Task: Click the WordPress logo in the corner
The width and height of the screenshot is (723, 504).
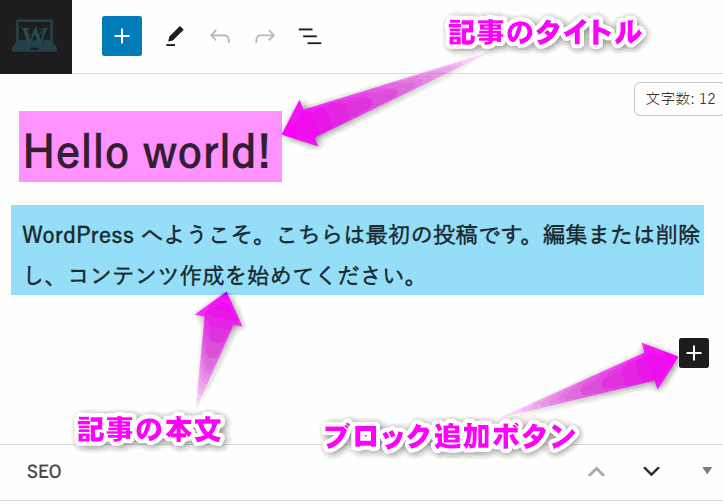Action: click(x=36, y=36)
